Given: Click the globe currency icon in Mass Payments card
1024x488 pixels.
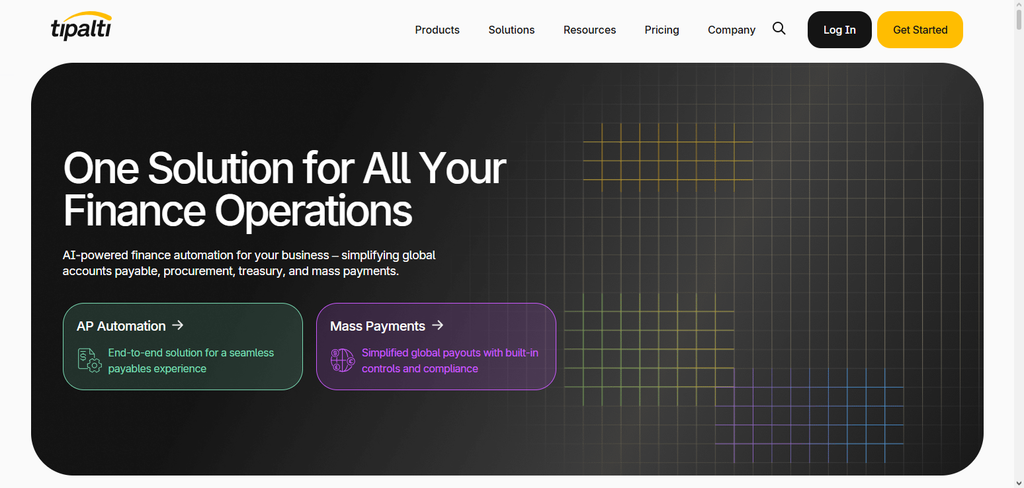Looking at the screenshot, I should click(x=342, y=360).
